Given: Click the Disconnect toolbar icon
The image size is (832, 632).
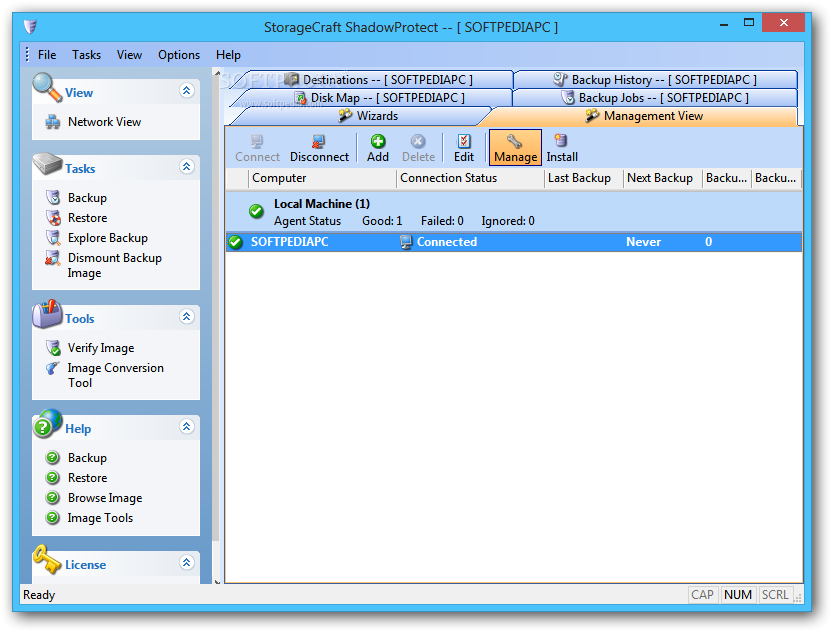Looking at the screenshot, I should pyautogui.click(x=318, y=141).
